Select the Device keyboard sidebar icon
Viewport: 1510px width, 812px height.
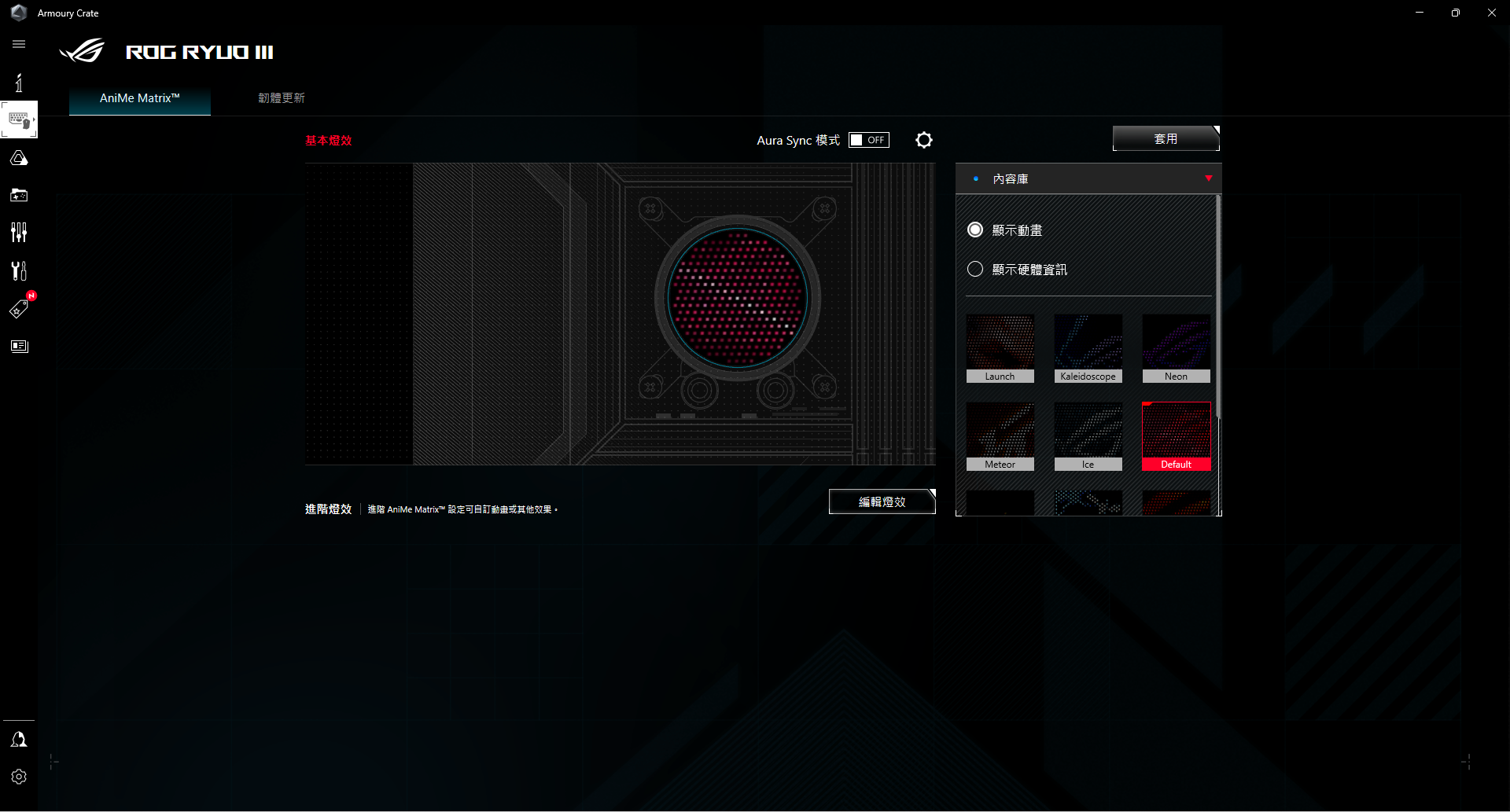click(19, 120)
